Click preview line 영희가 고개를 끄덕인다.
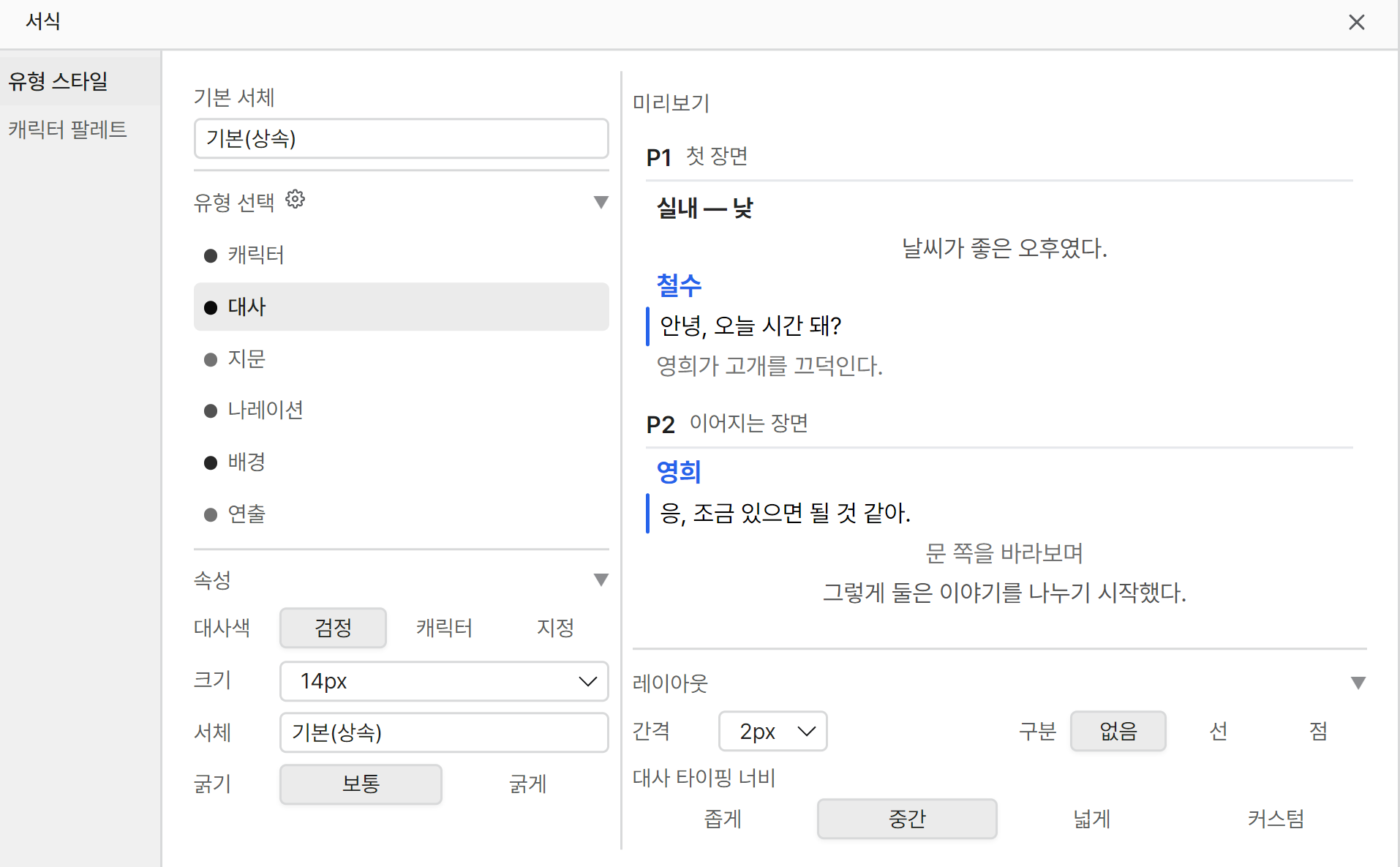This screenshot has width=1400, height=867. pos(769,365)
